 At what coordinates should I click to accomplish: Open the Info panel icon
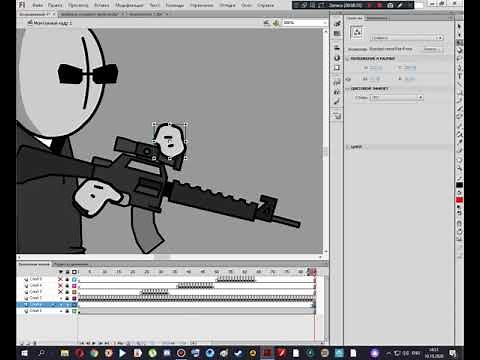coord(337,58)
